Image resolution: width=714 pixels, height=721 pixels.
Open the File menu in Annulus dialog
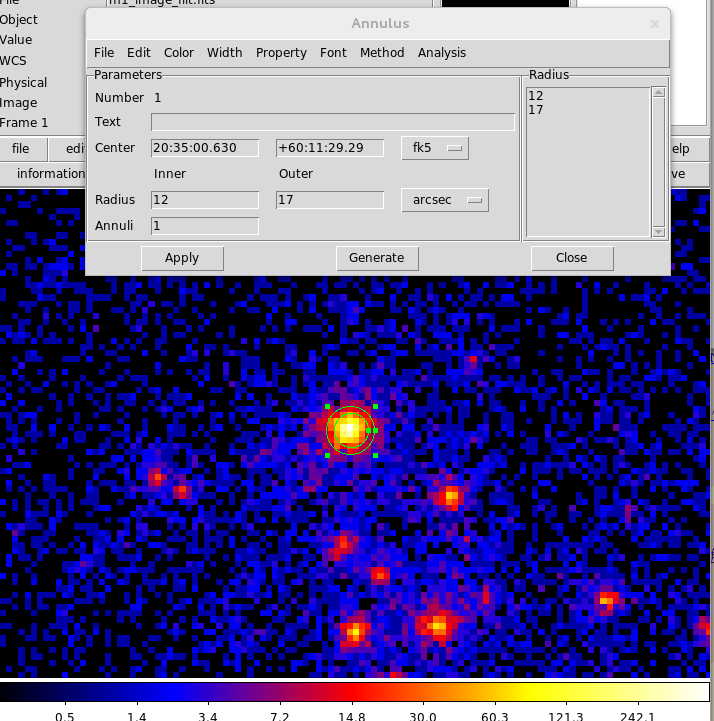(x=104, y=53)
